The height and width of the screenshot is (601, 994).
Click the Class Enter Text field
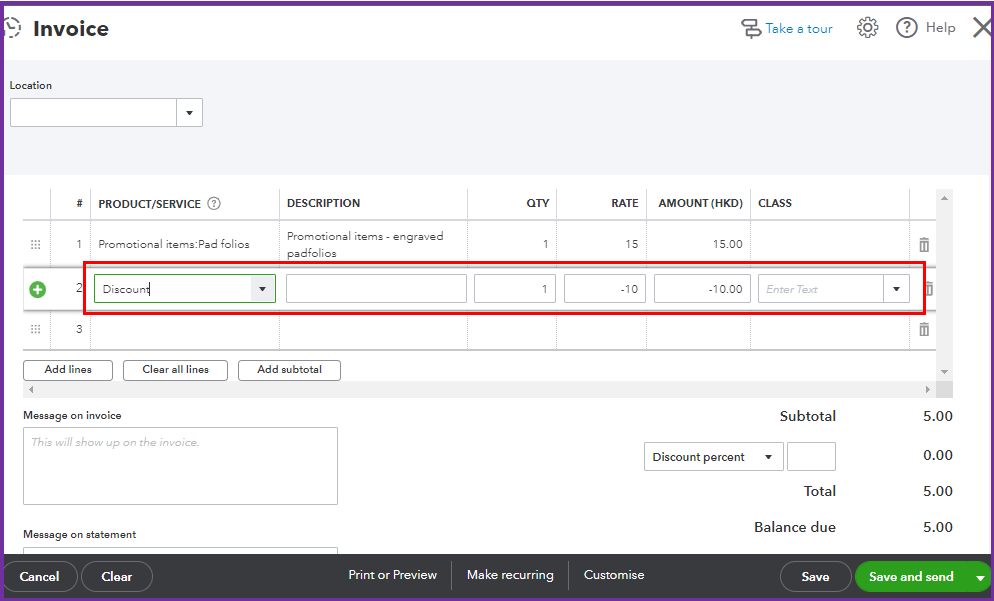coord(821,288)
